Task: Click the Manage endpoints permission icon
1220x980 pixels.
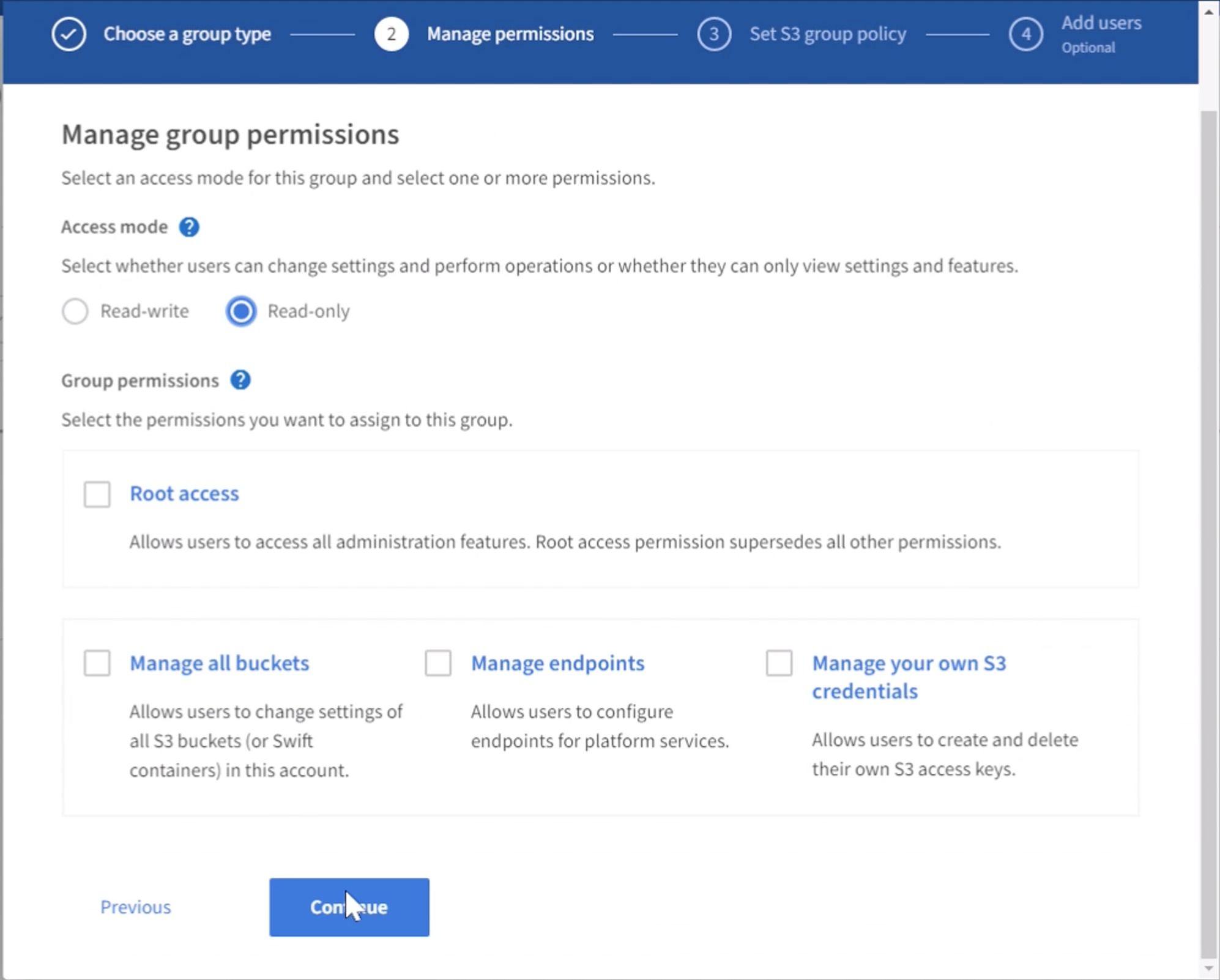Action: (436, 662)
